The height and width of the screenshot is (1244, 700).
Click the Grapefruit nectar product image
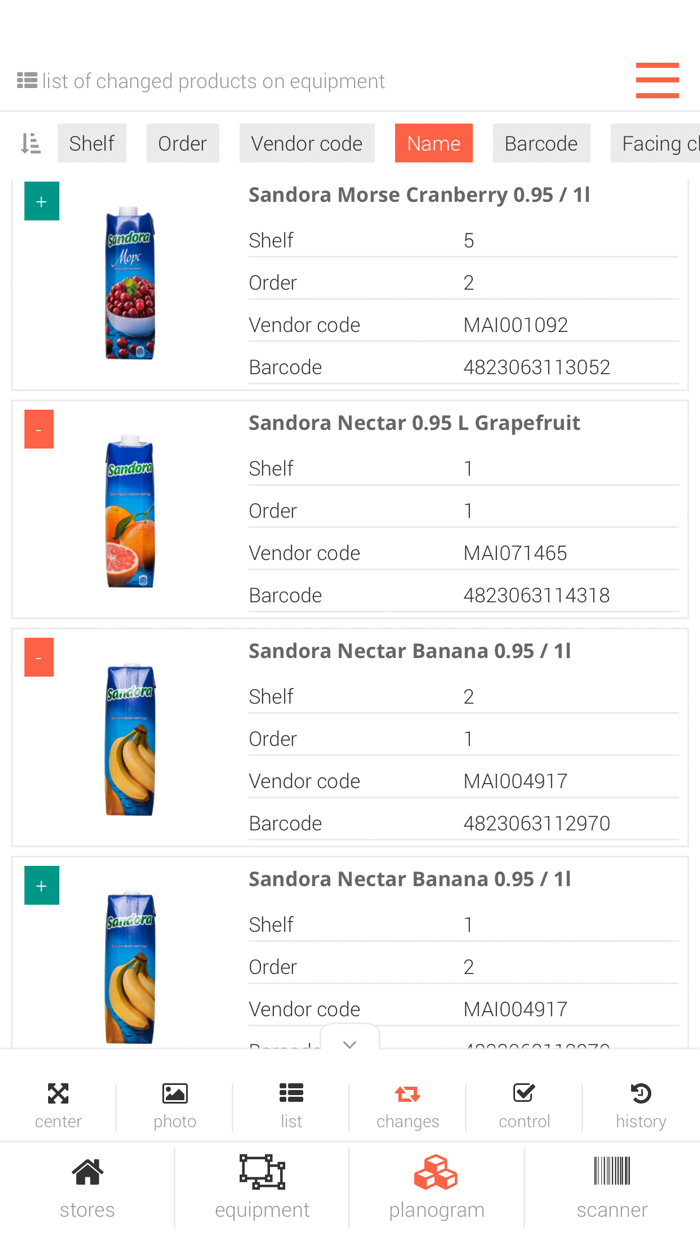pos(130,511)
